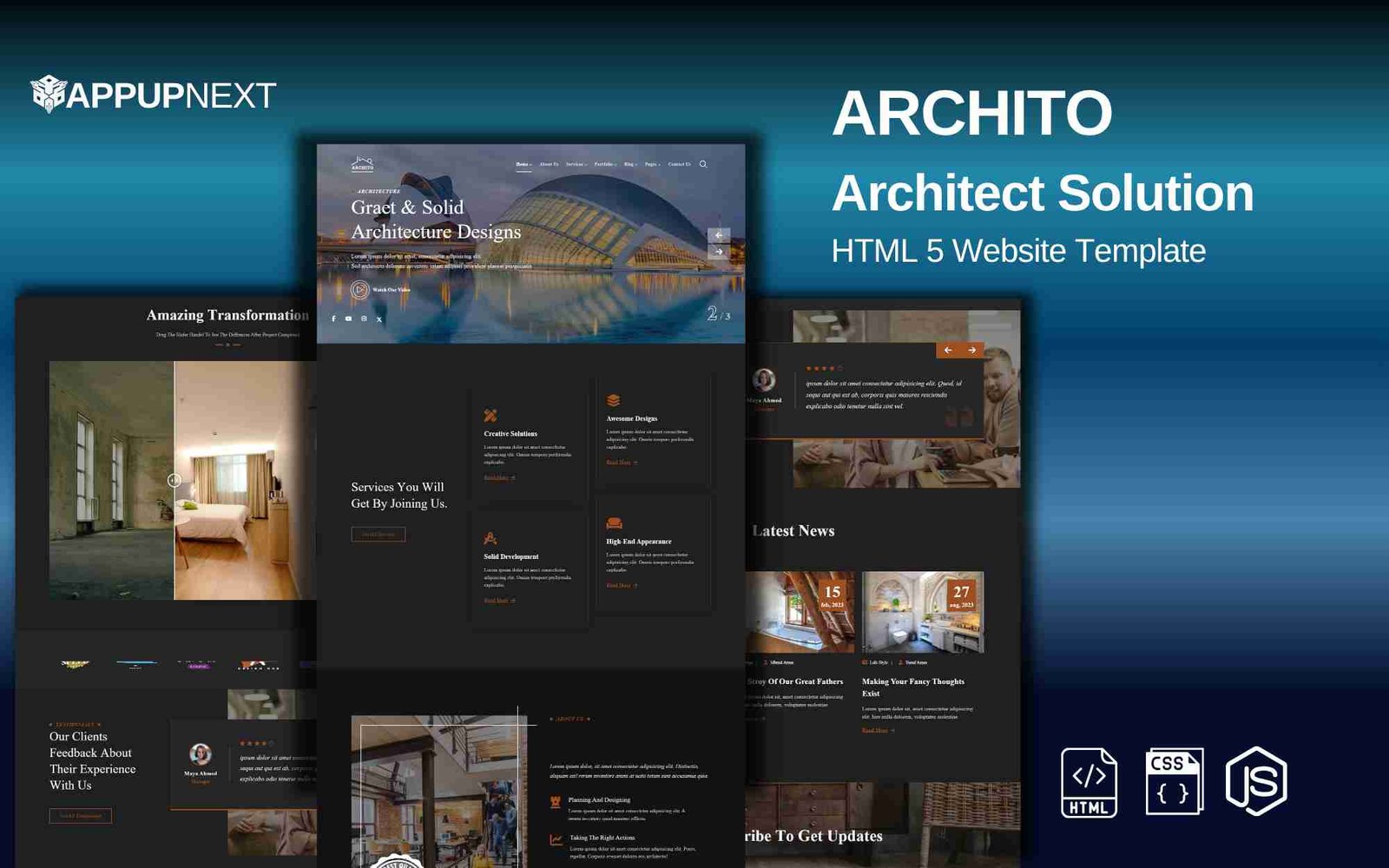Open the Instagram icon in hero section
Image resolution: width=1389 pixels, height=868 pixels.
(x=364, y=319)
